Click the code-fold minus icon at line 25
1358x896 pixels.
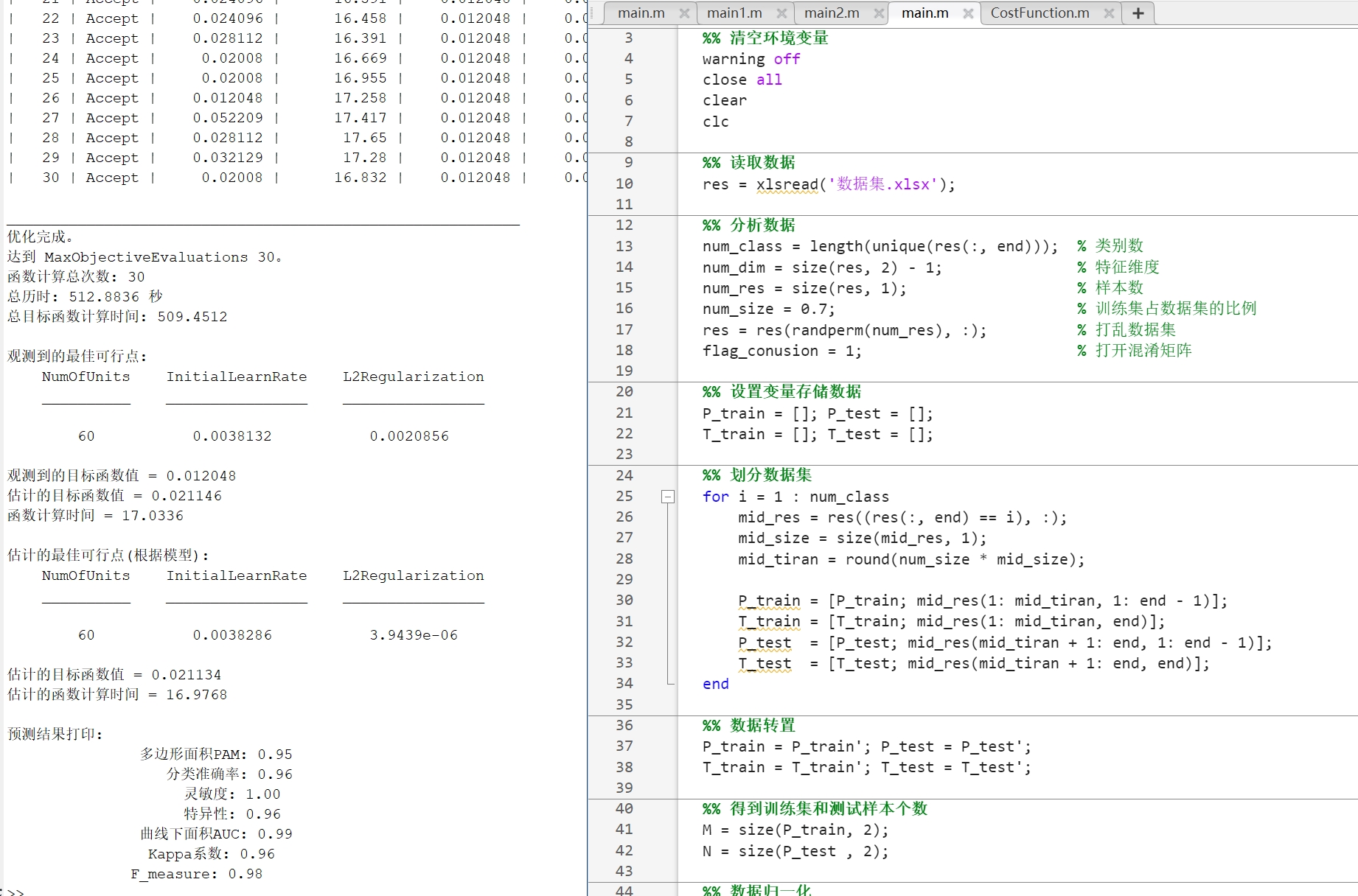[x=668, y=497]
